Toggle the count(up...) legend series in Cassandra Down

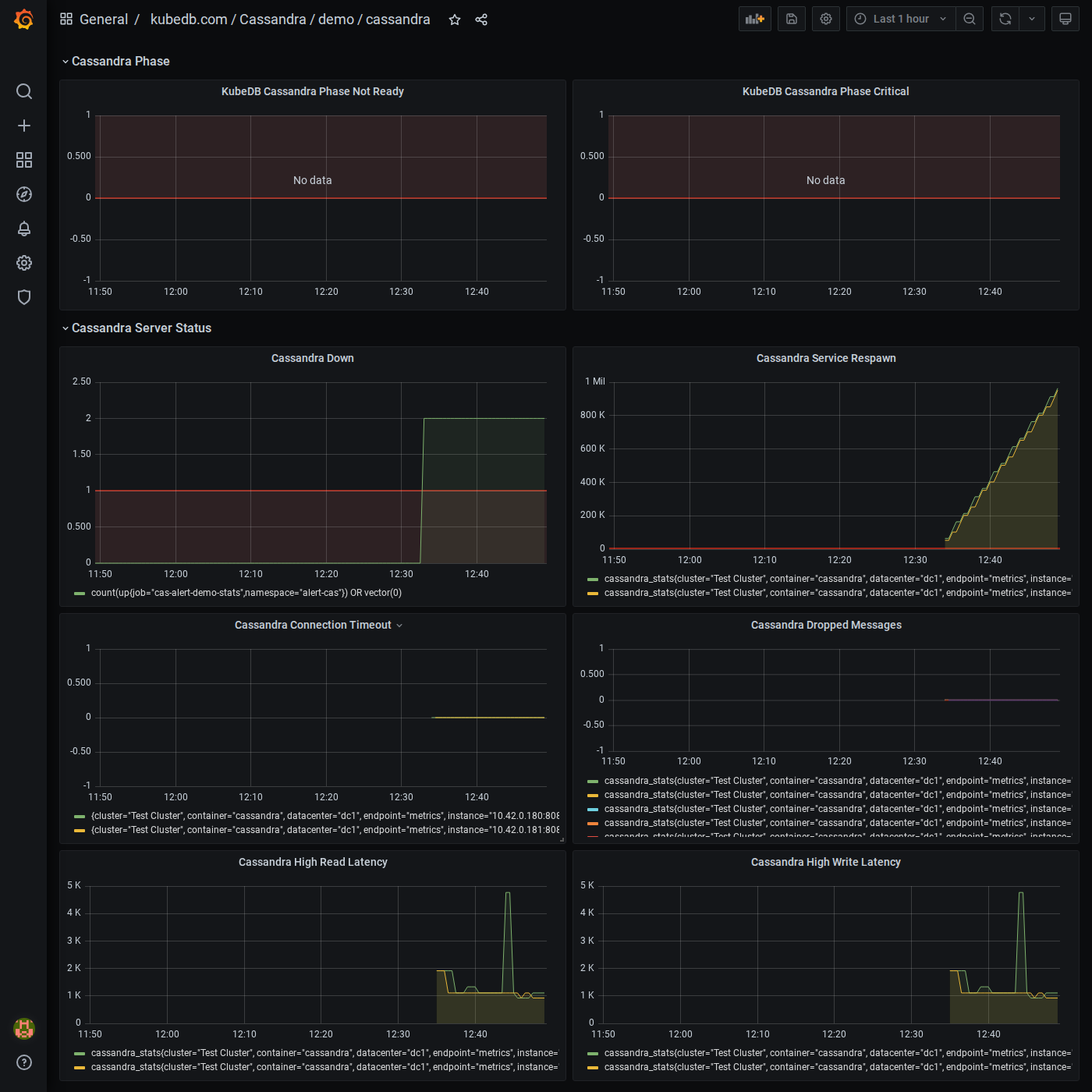coord(246,593)
